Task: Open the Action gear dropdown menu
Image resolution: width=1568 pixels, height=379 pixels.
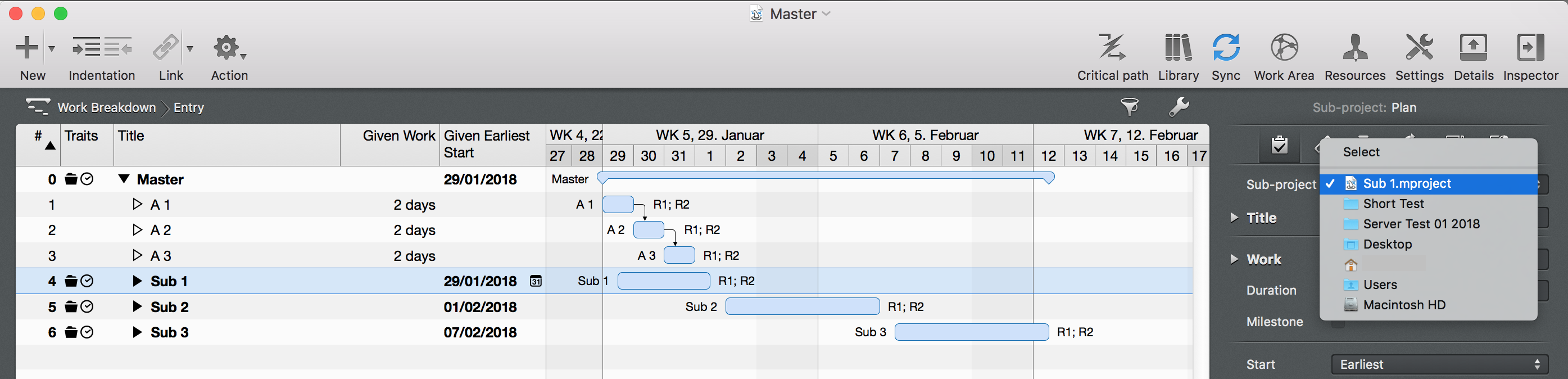Action: coord(229,48)
